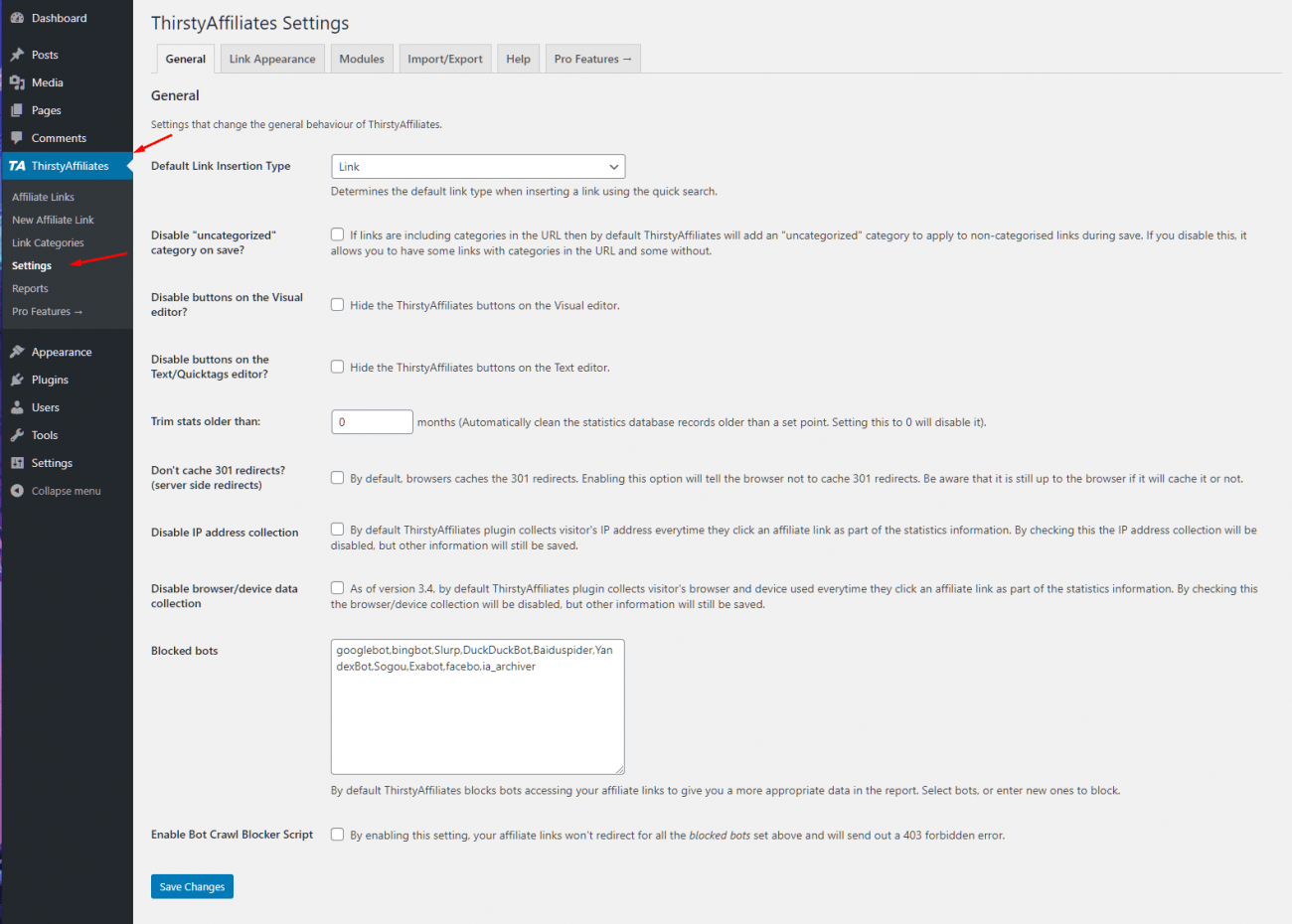Screen dimensions: 1292x924
Task: Open Media menu label
Action: (47, 82)
